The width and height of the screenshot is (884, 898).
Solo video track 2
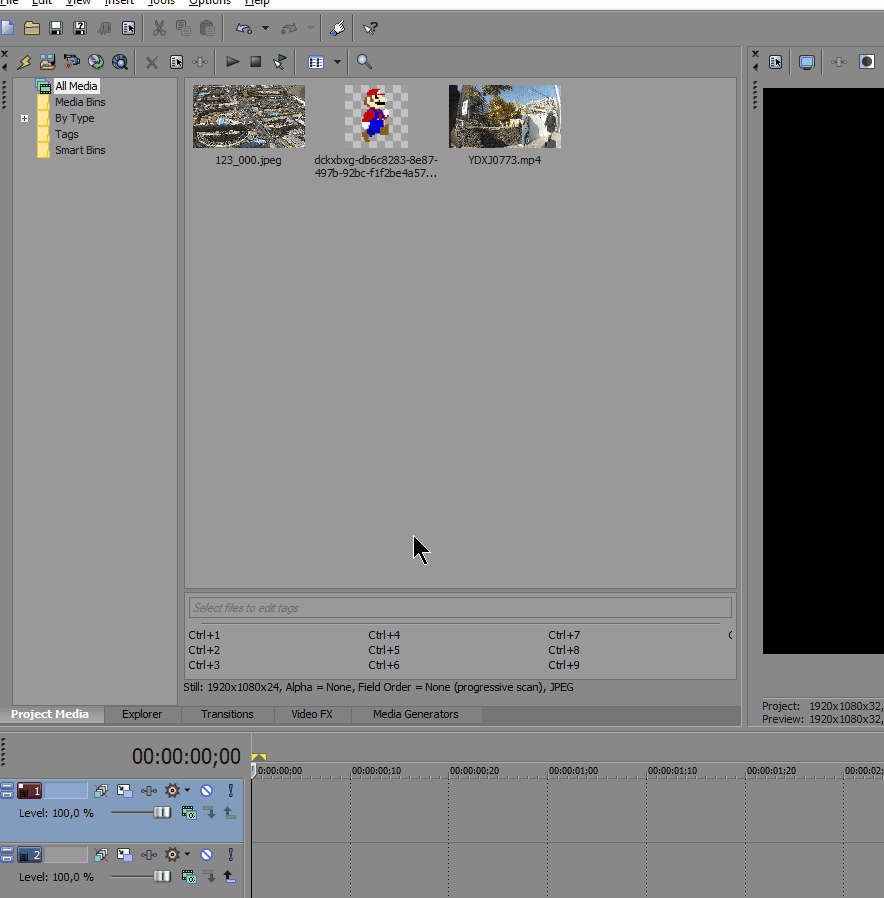(x=230, y=854)
